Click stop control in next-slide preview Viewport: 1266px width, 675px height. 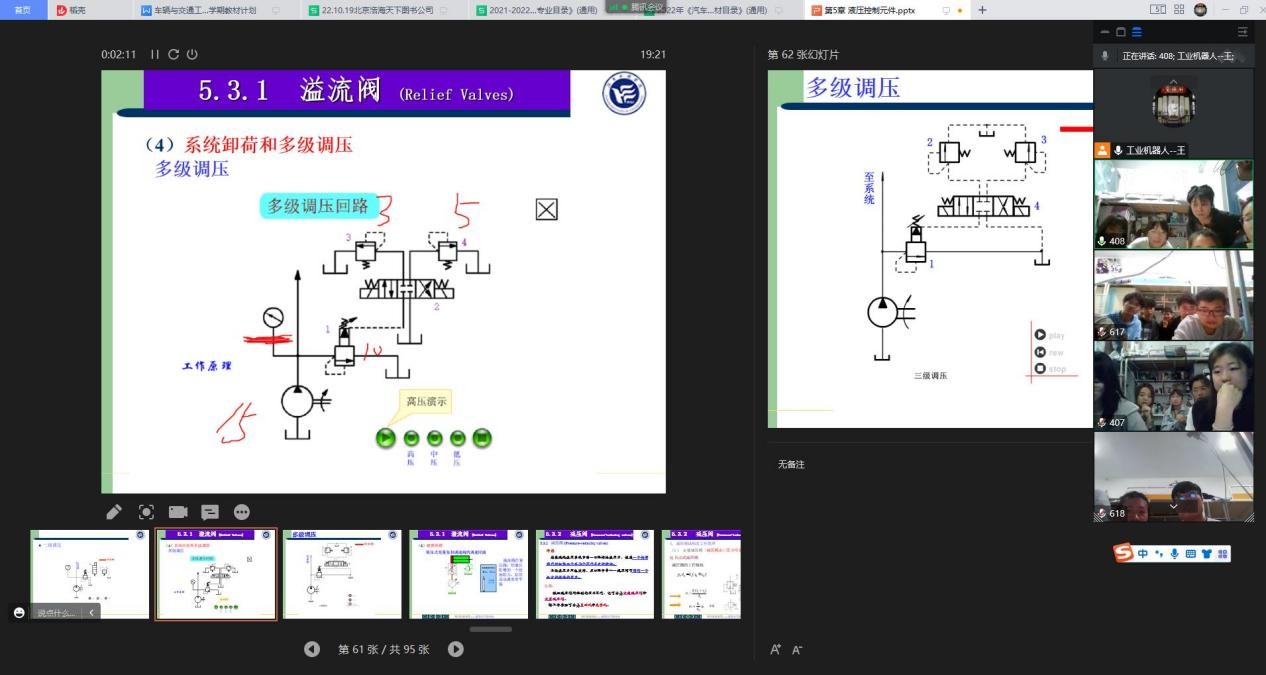click(1041, 368)
